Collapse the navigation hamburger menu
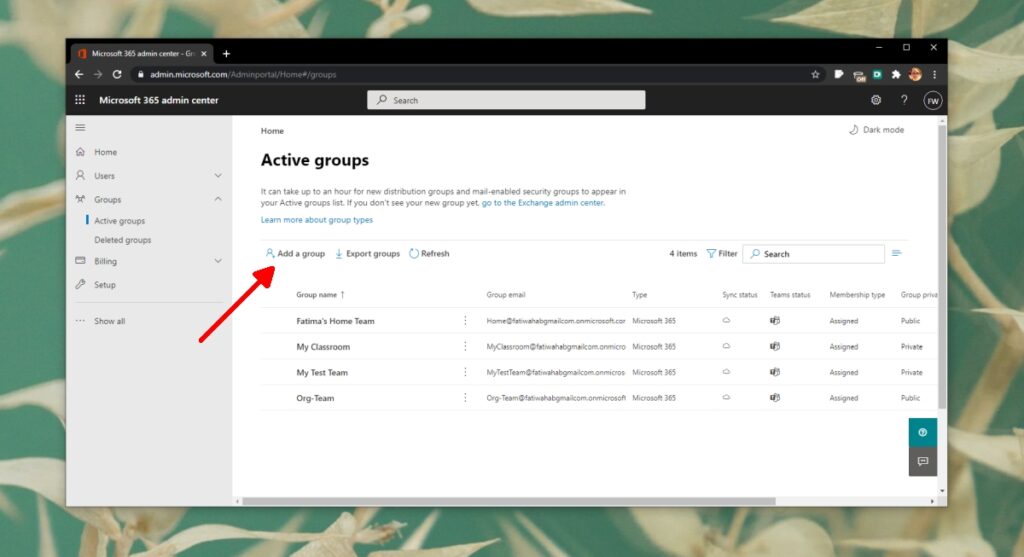This screenshot has width=1024, height=557. 80,127
